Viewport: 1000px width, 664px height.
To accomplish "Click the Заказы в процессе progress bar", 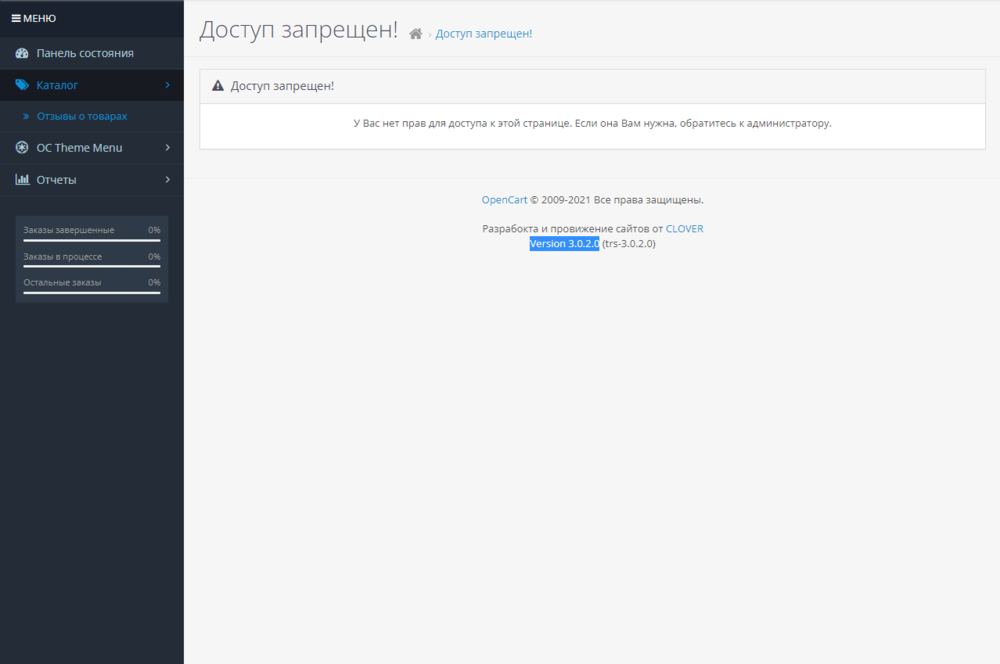I will (90, 264).
